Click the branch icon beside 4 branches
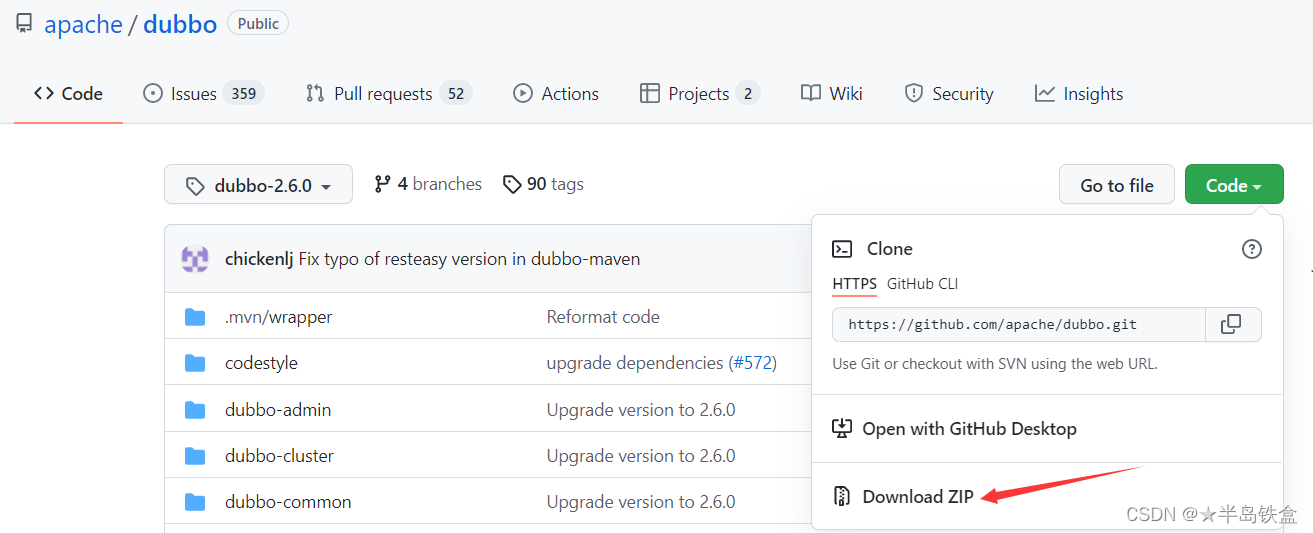Screen dimensions: 1313x533 click(x=382, y=184)
